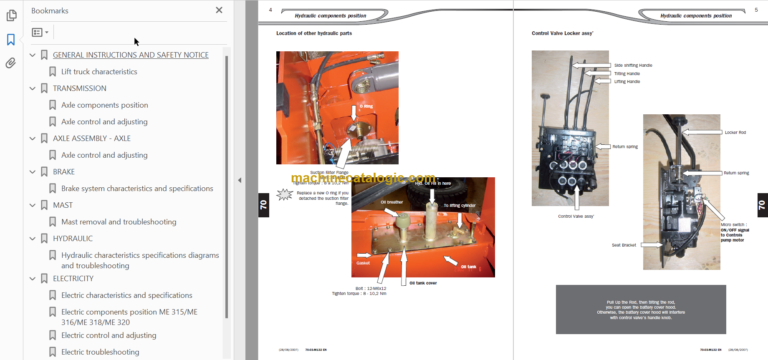This screenshot has height=360, width=768.
Task: Collapse the BRAKE bookmark group
Action: point(32,171)
